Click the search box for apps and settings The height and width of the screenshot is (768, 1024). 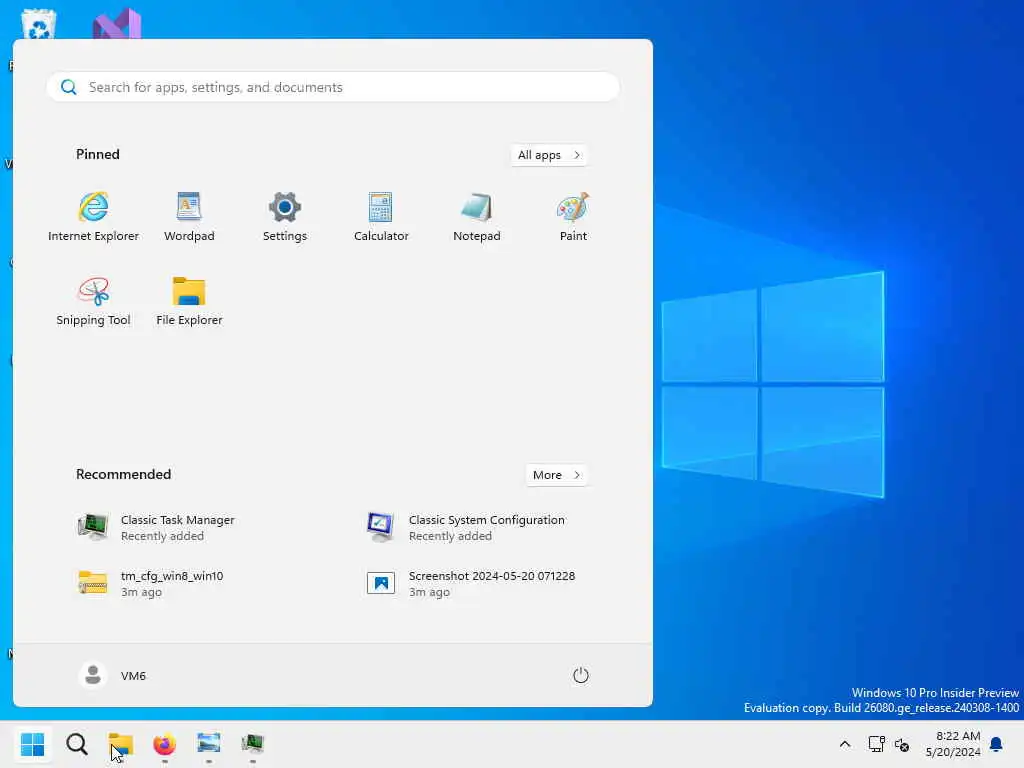(x=333, y=87)
